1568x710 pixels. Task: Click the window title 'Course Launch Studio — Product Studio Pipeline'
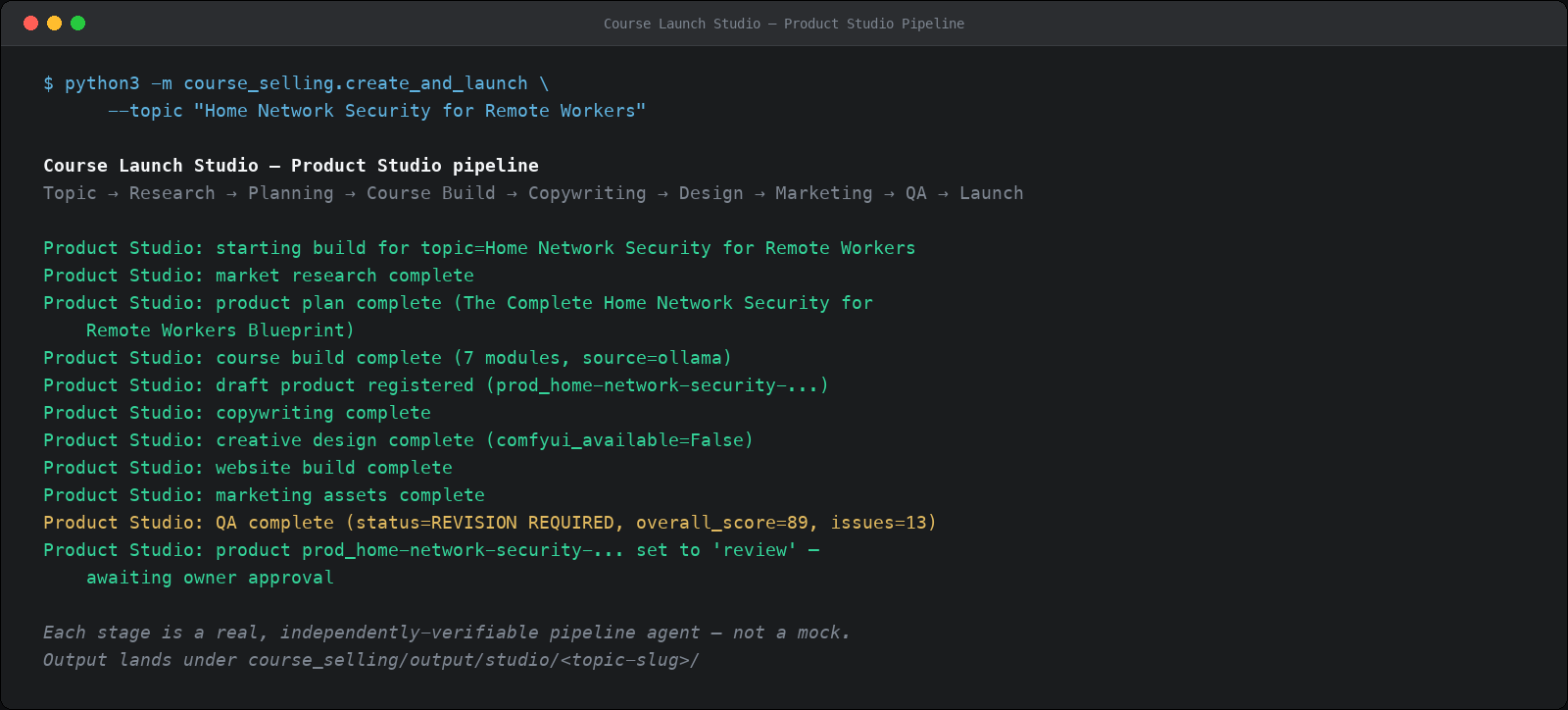click(x=784, y=24)
